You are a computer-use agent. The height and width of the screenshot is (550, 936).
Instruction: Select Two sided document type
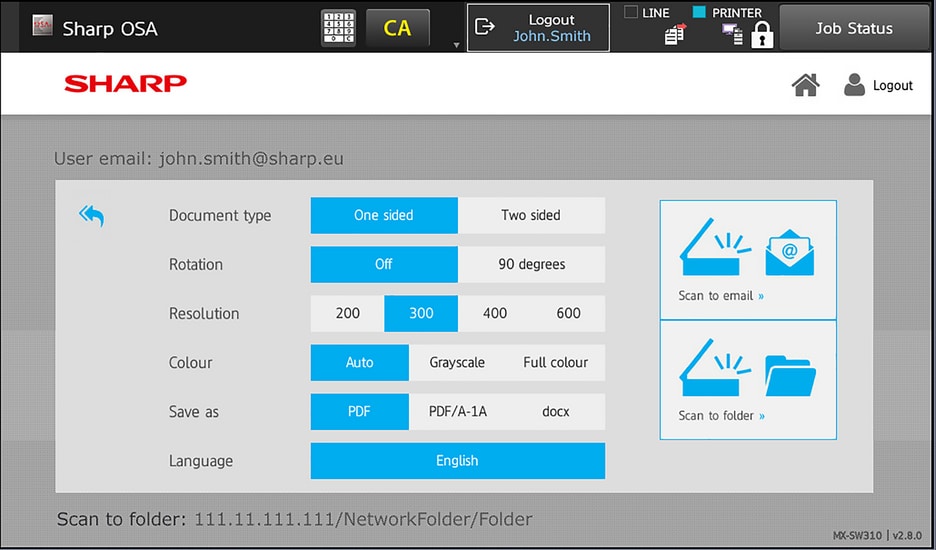[531, 215]
